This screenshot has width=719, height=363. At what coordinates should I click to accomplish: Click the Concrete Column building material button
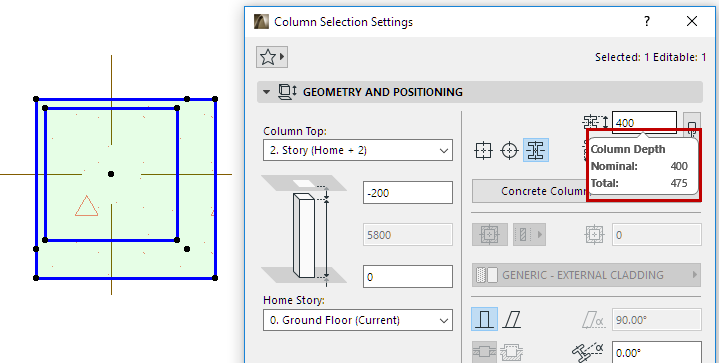(x=530, y=191)
